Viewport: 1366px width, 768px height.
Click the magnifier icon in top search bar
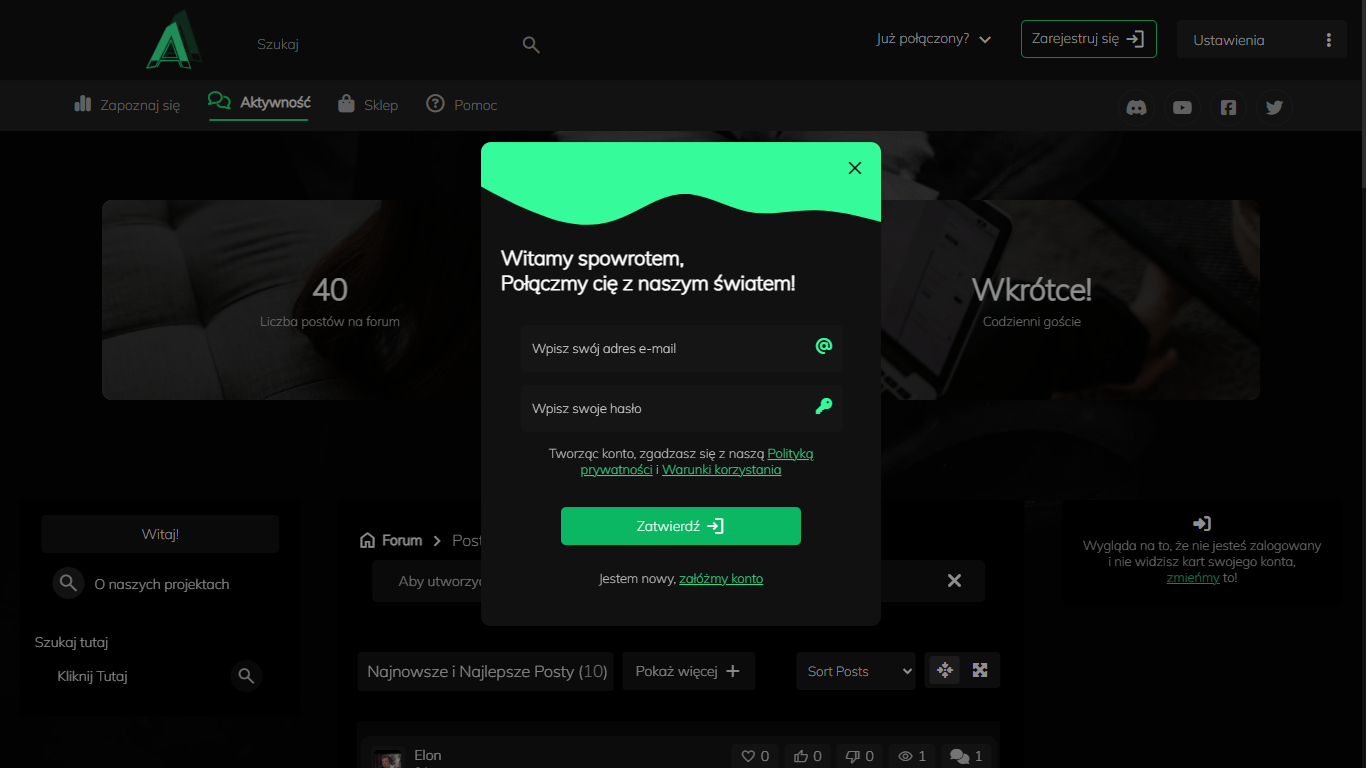click(531, 45)
